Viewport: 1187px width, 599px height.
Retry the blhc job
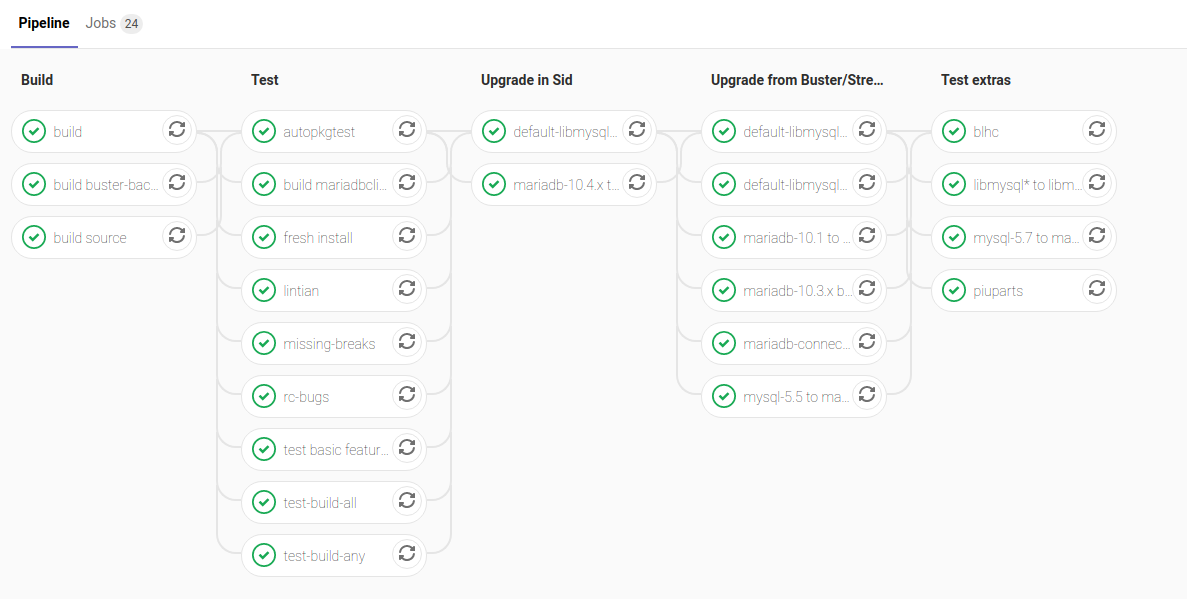1097,130
